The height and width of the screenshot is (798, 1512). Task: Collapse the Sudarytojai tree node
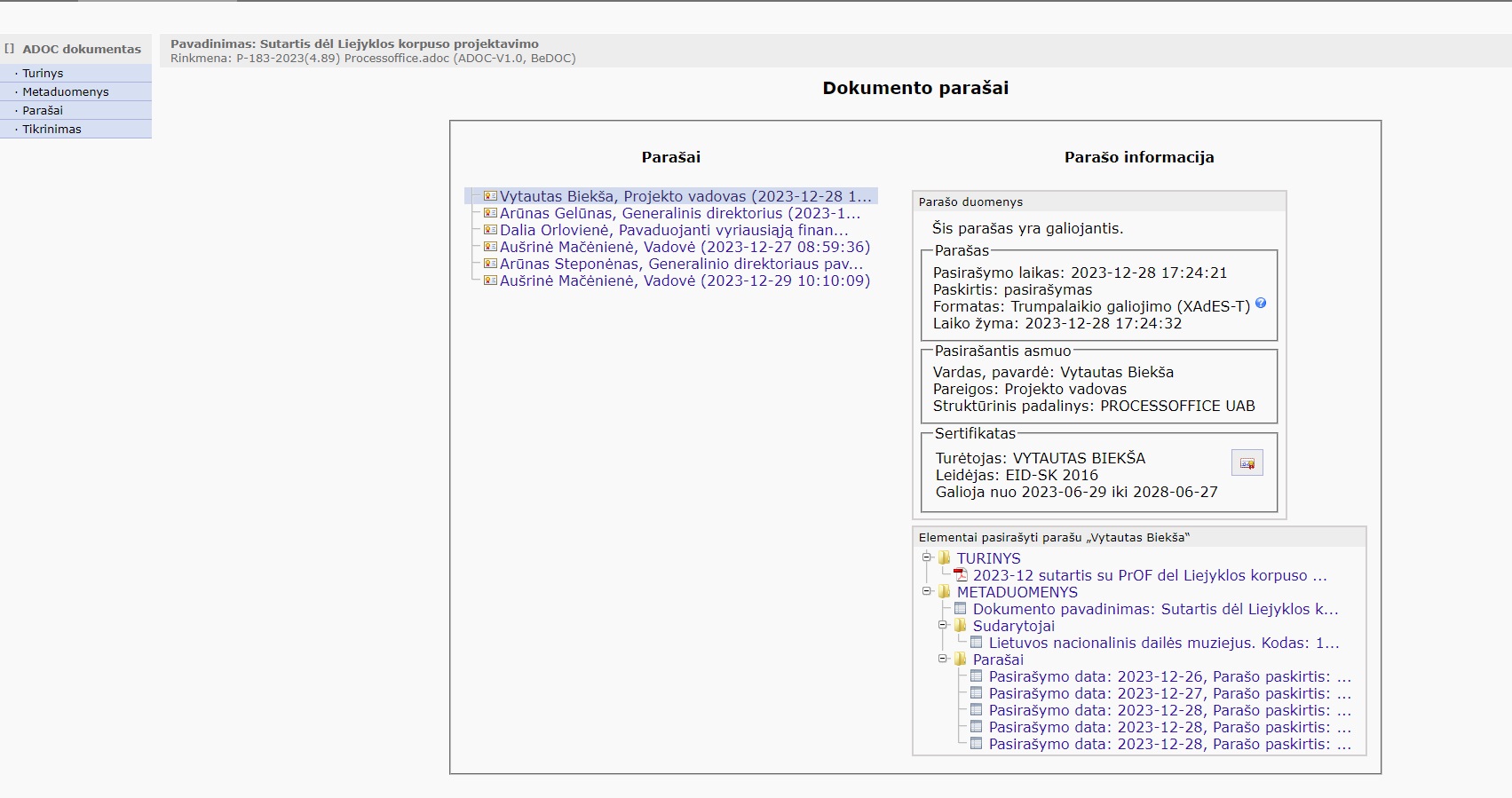point(943,625)
